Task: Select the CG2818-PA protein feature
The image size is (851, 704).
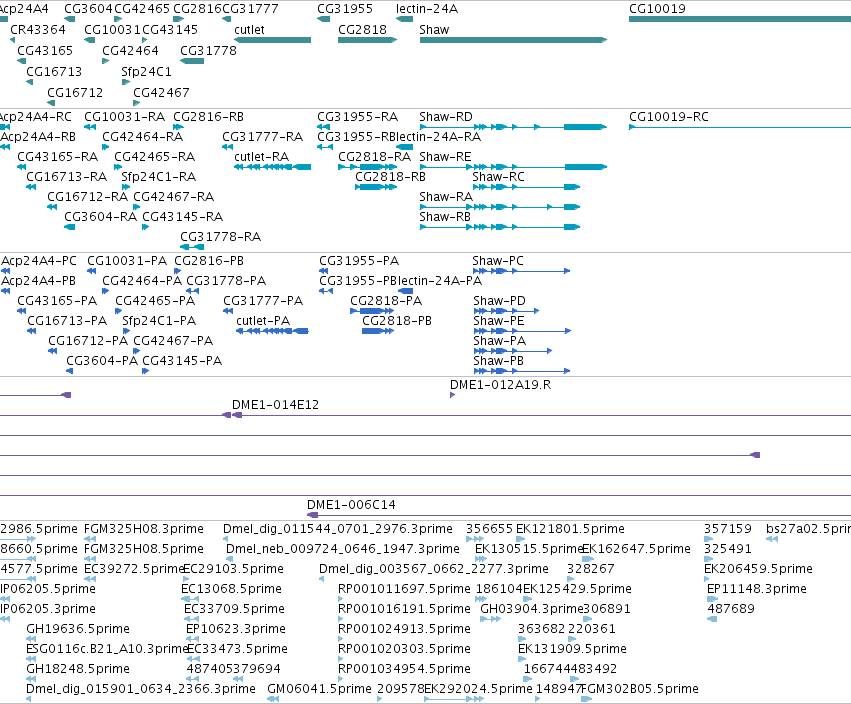Action: point(372,311)
